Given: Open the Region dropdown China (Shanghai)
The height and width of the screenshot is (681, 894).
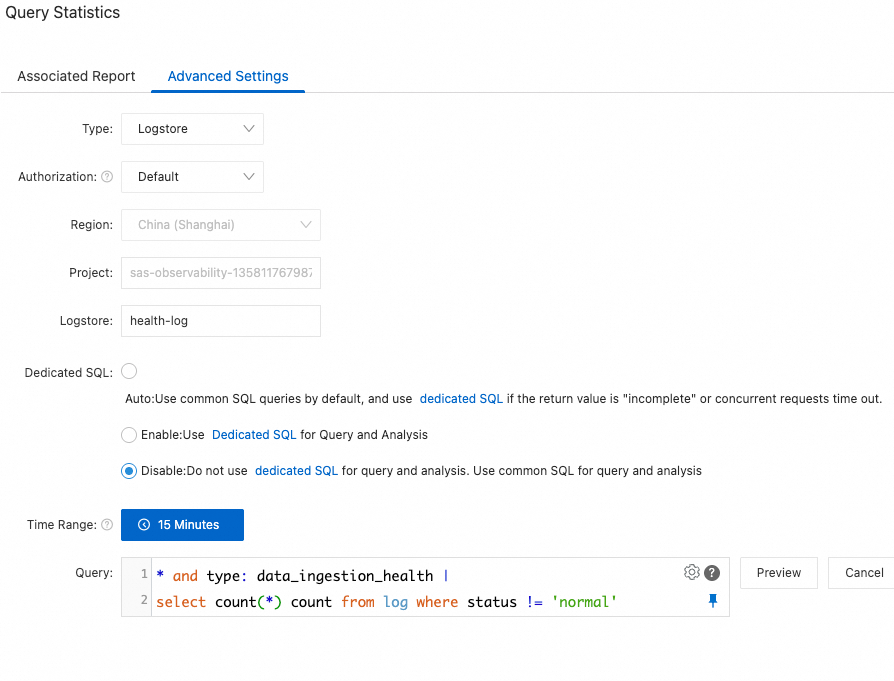Looking at the screenshot, I should [220, 225].
